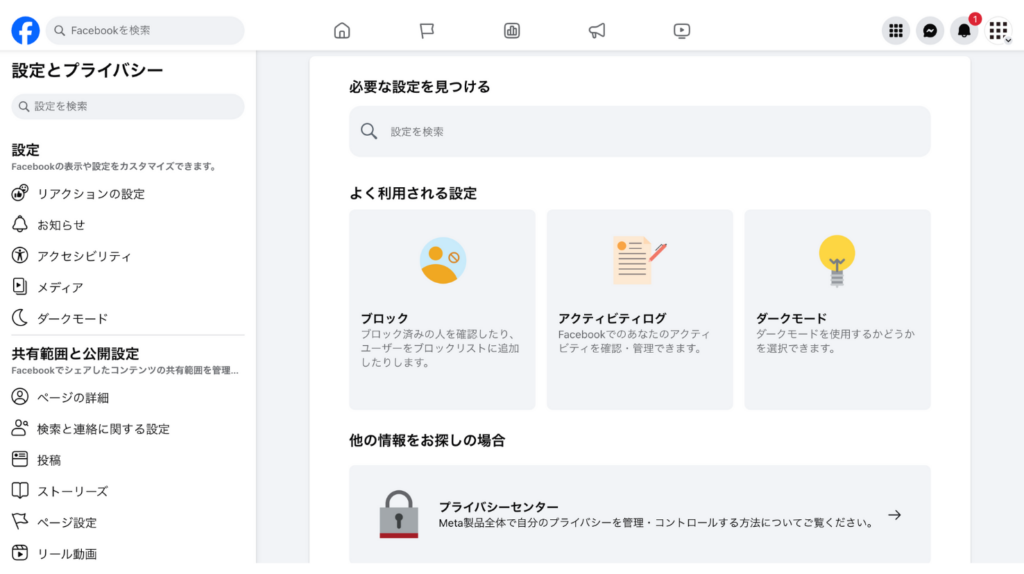Click the 共有範囲と公開設定 heading
Image resolution: width=1024 pixels, height=574 pixels.
coord(75,354)
